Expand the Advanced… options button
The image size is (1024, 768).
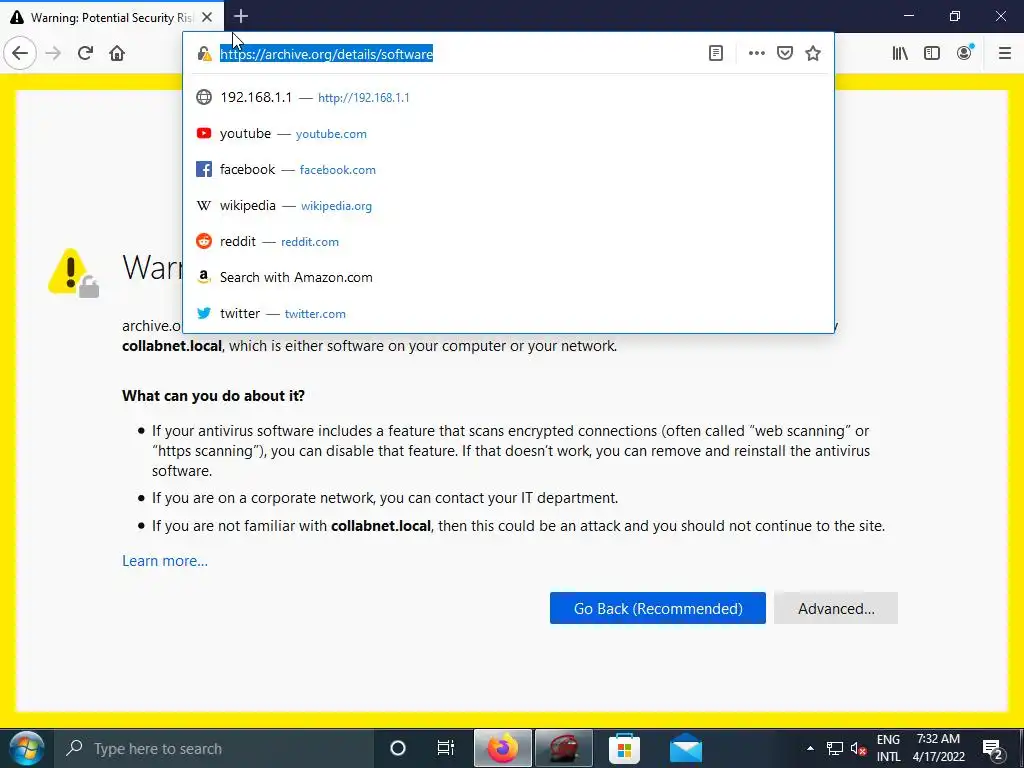pyautogui.click(x=836, y=608)
